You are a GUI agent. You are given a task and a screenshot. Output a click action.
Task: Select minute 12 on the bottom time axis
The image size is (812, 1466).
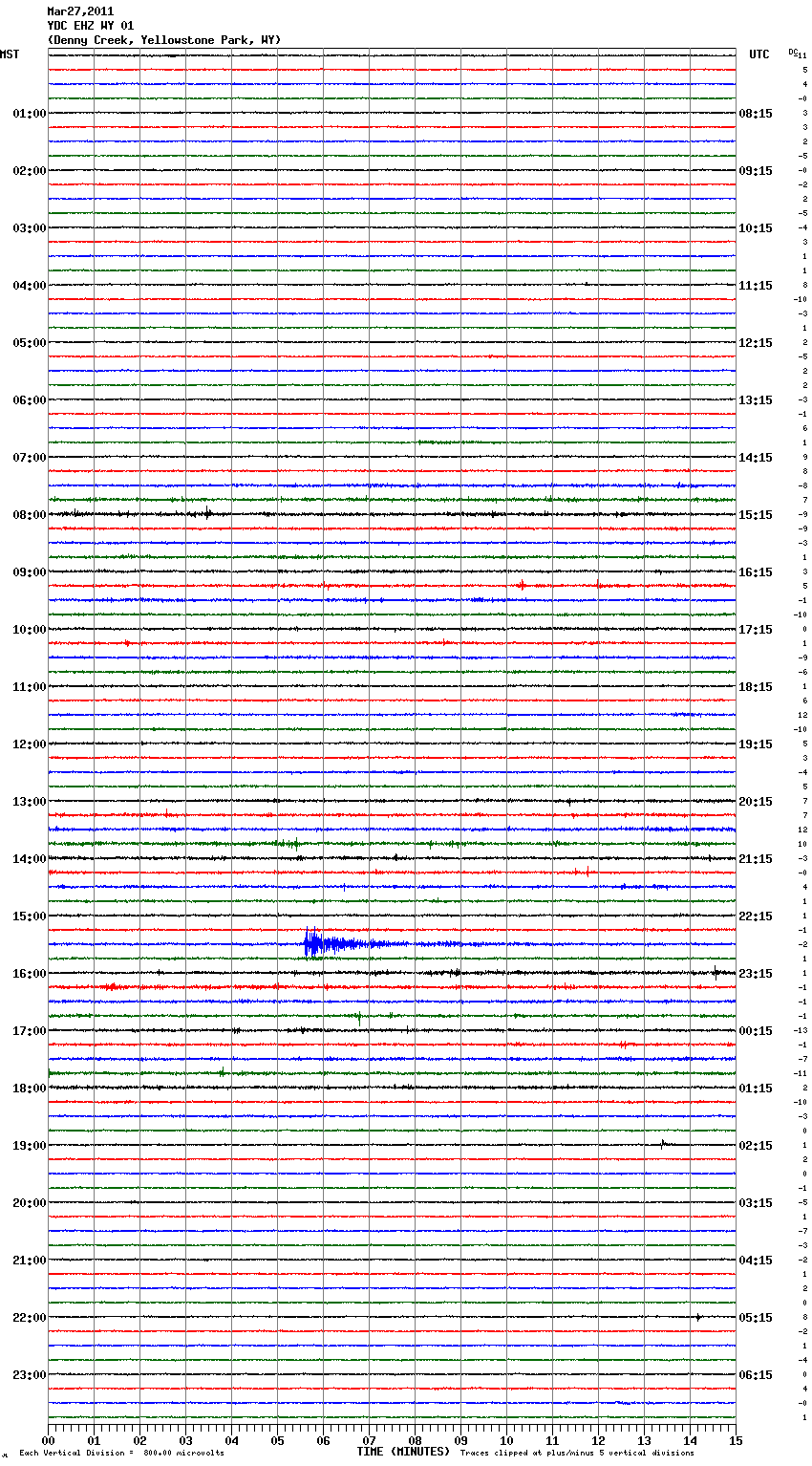click(x=598, y=1440)
